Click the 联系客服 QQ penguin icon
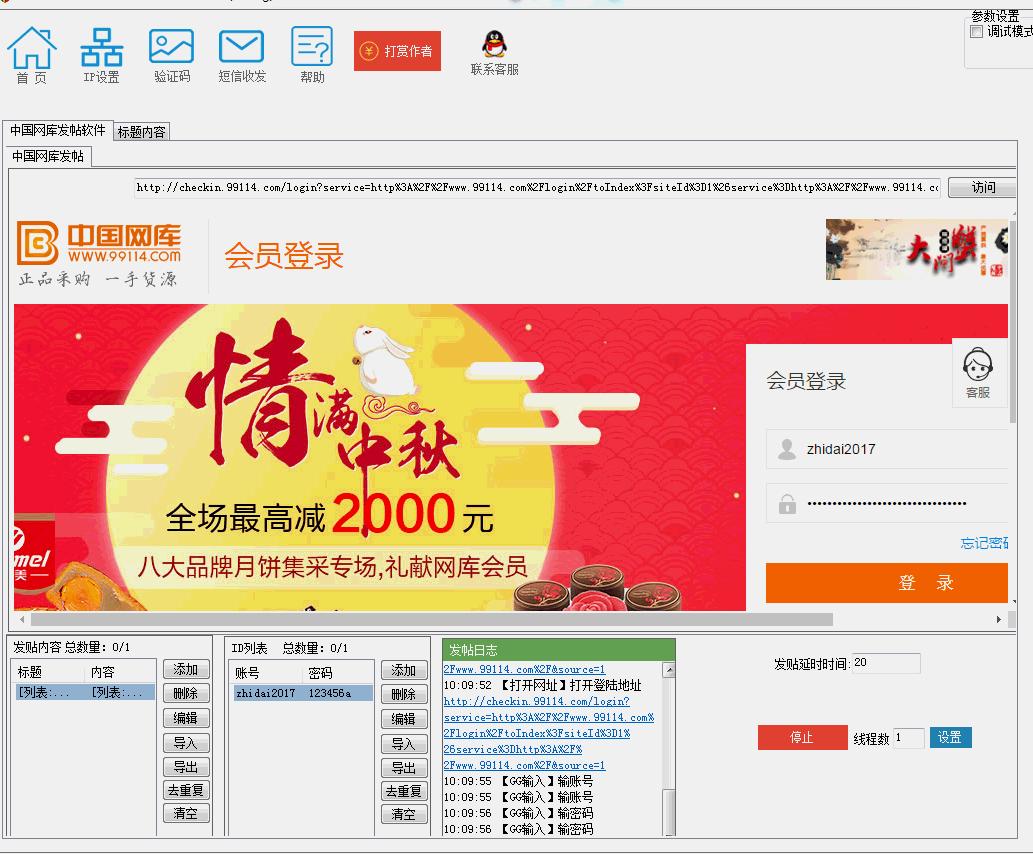The height and width of the screenshot is (854, 1033). coord(494,53)
